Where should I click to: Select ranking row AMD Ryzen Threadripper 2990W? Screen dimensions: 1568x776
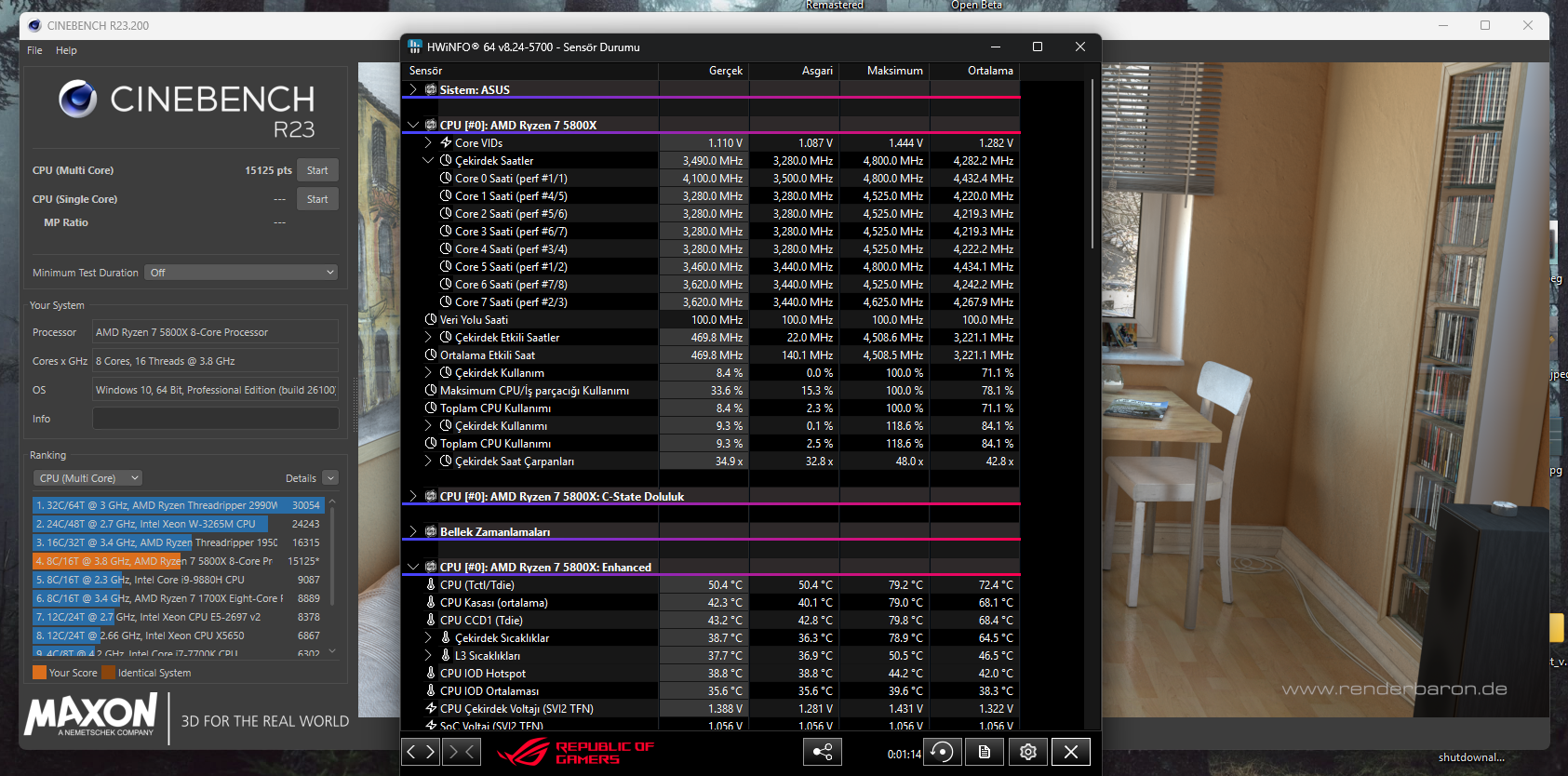[x=177, y=505]
